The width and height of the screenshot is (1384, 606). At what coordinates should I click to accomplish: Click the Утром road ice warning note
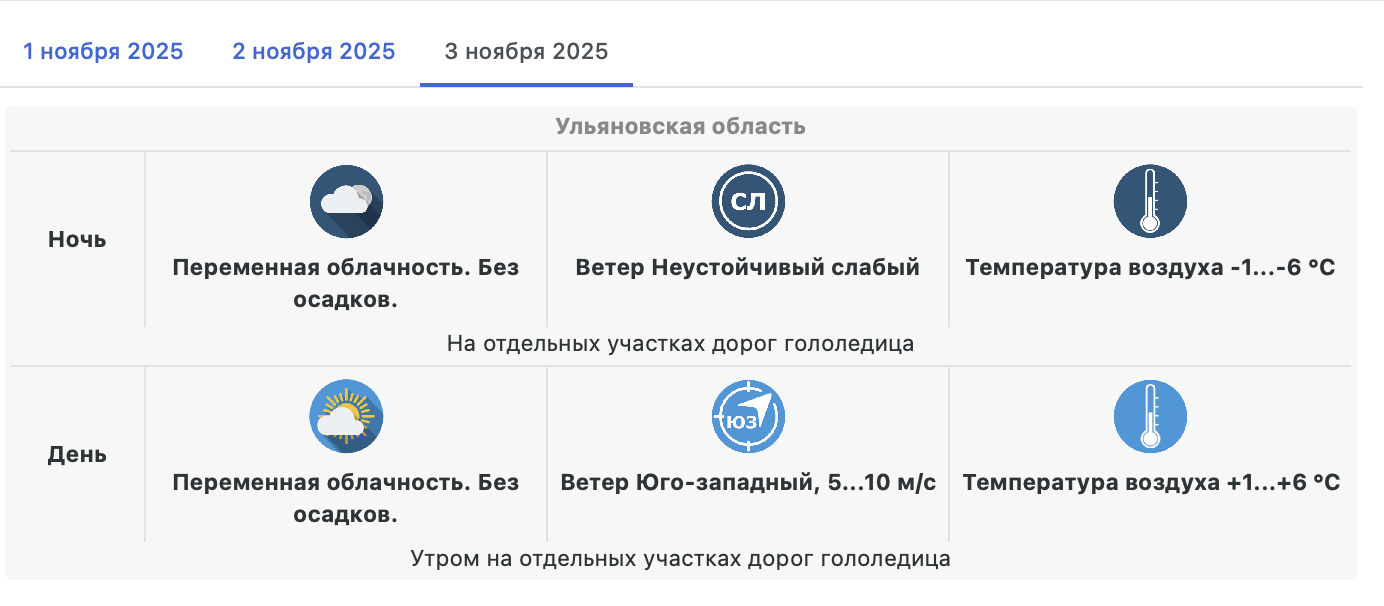click(680, 559)
